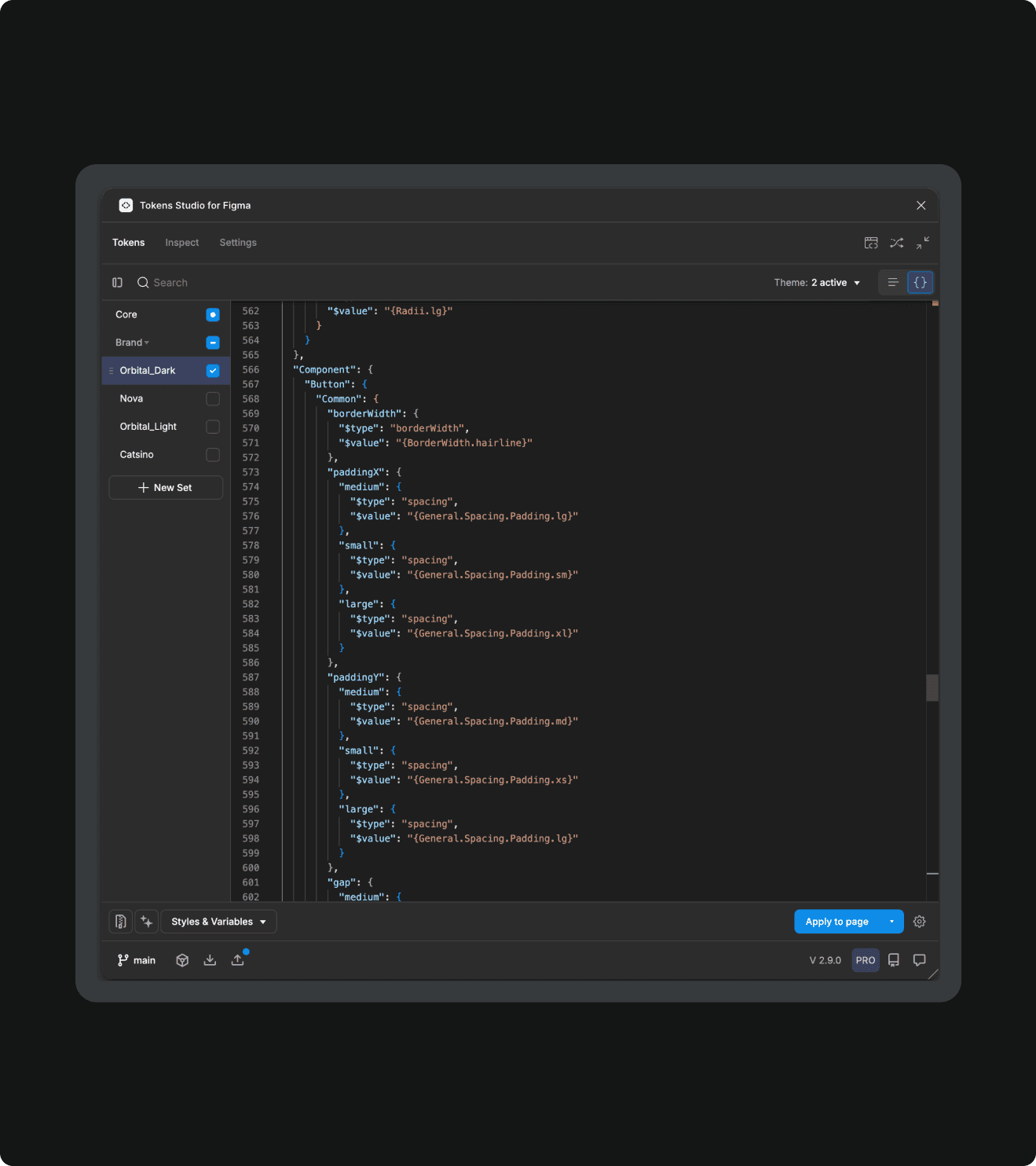The width and height of the screenshot is (1036, 1166).
Task: Click the shuffle token flow icon
Action: pos(897,243)
